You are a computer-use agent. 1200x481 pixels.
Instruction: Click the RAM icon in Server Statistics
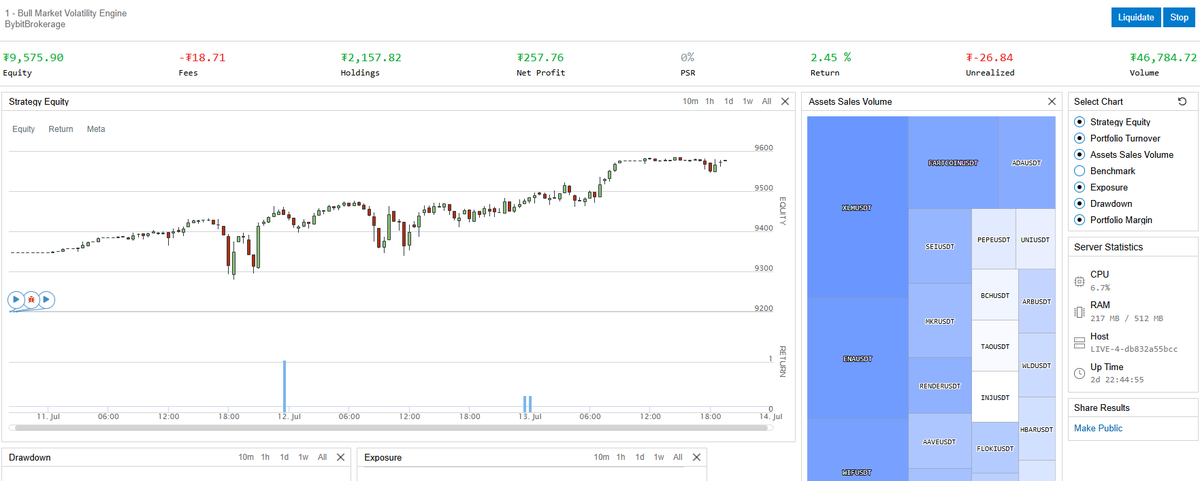[x=1078, y=311]
